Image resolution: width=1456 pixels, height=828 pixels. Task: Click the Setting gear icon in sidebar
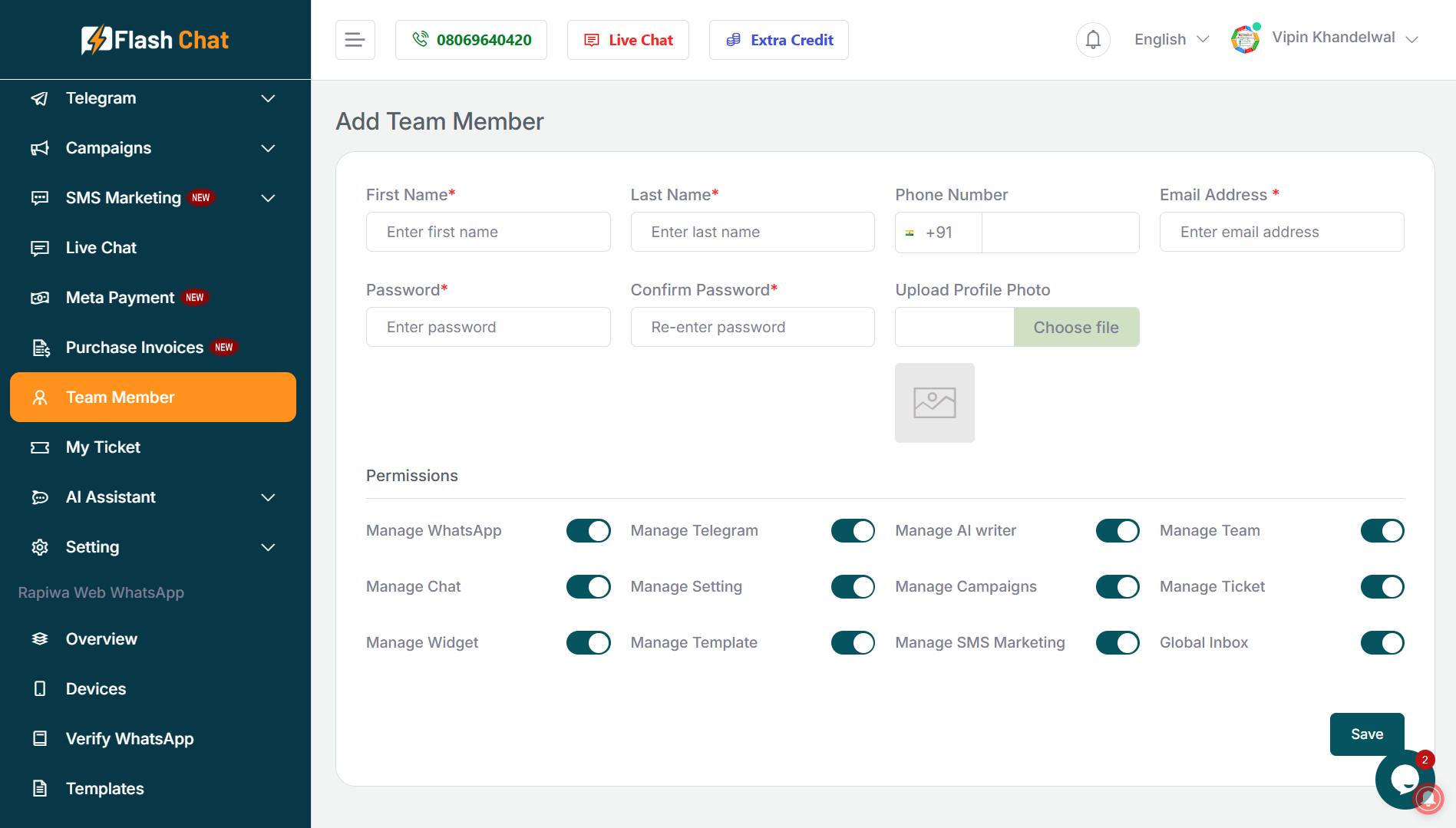click(40, 547)
